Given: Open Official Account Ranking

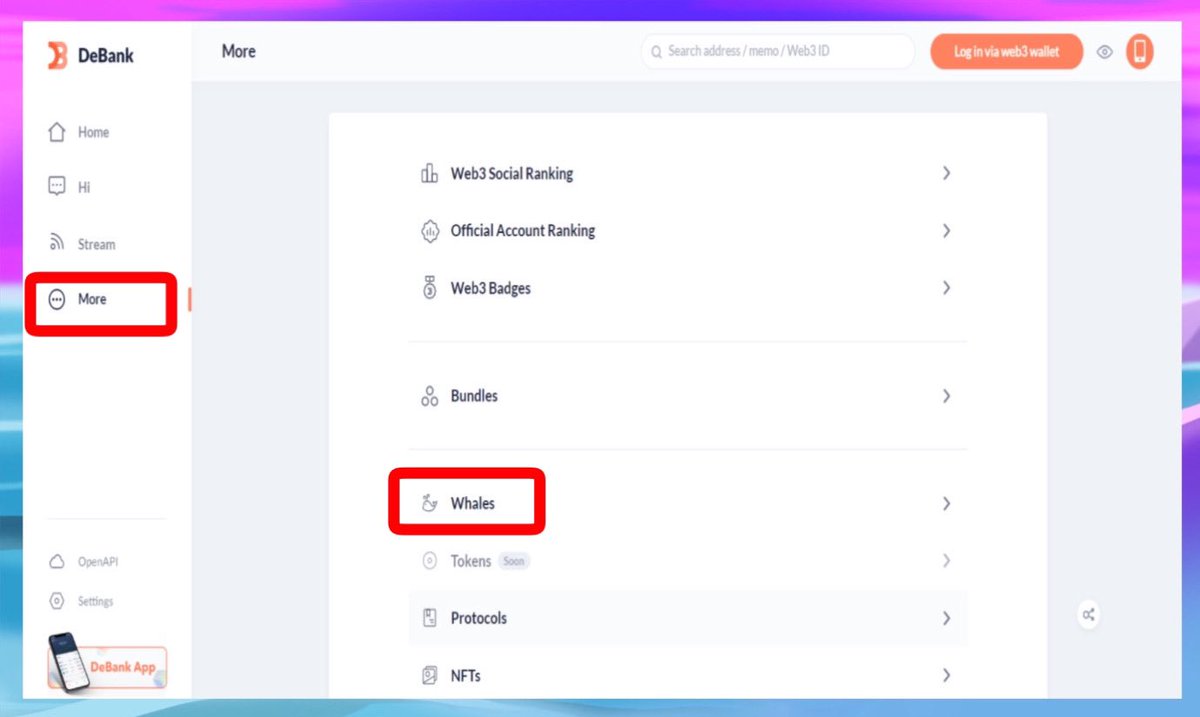Looking at the screenshot, I should pyautogui.click(x=688, y=231).
